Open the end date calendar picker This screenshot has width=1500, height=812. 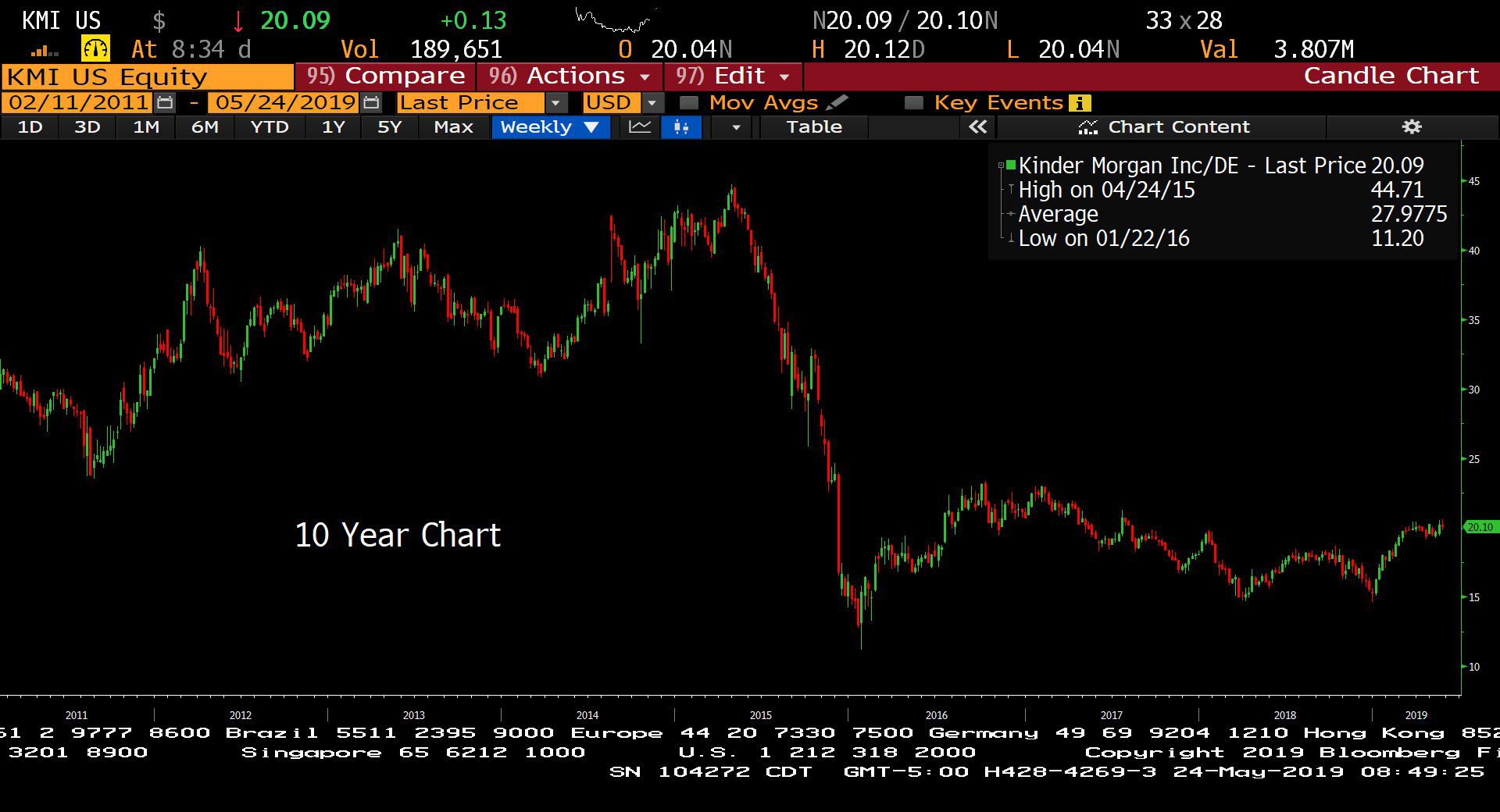click(372, 102)
